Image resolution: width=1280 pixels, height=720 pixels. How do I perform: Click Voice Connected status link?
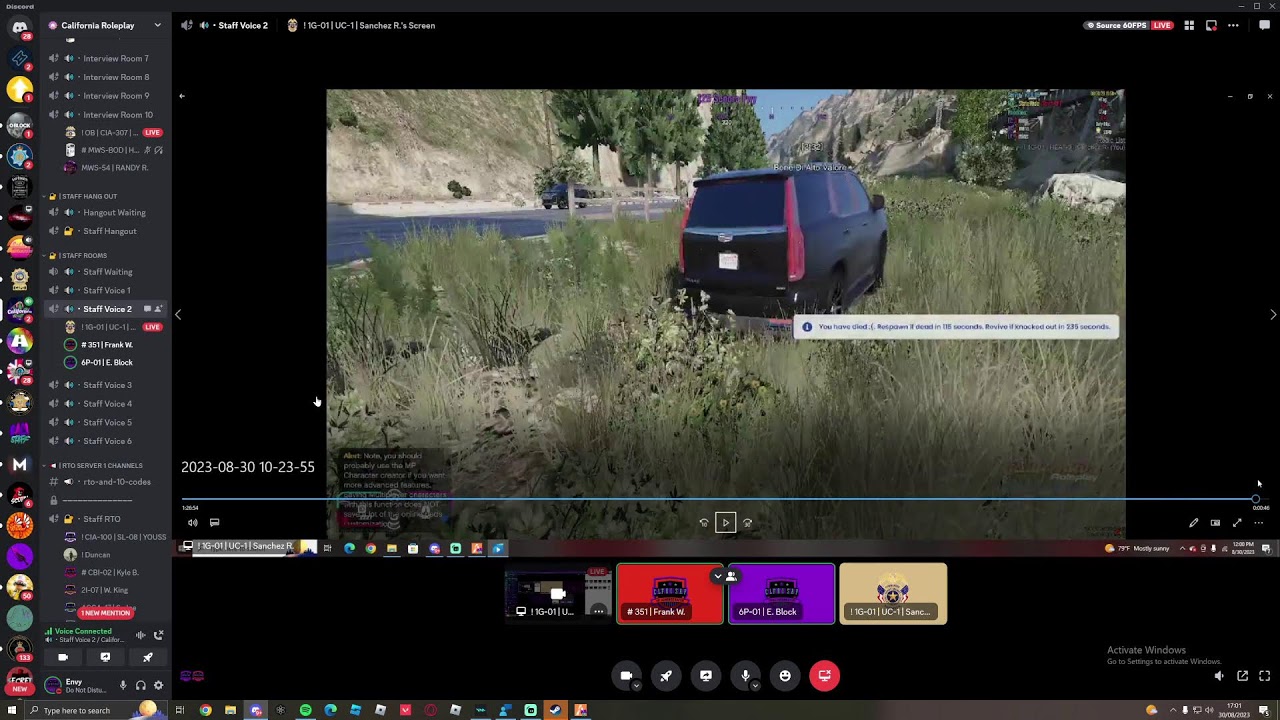(83, 631)
